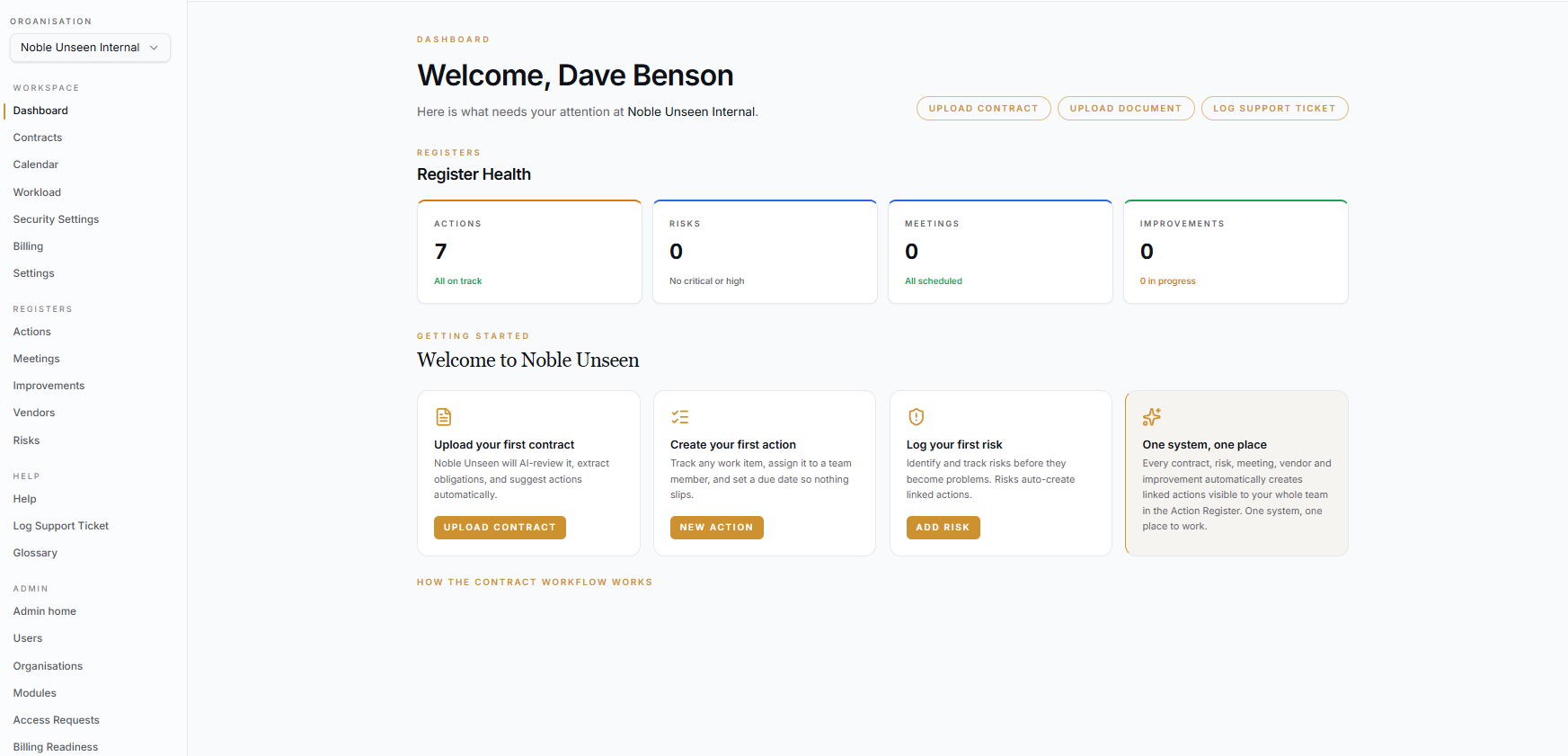Open the Organisations admin page

48,666
